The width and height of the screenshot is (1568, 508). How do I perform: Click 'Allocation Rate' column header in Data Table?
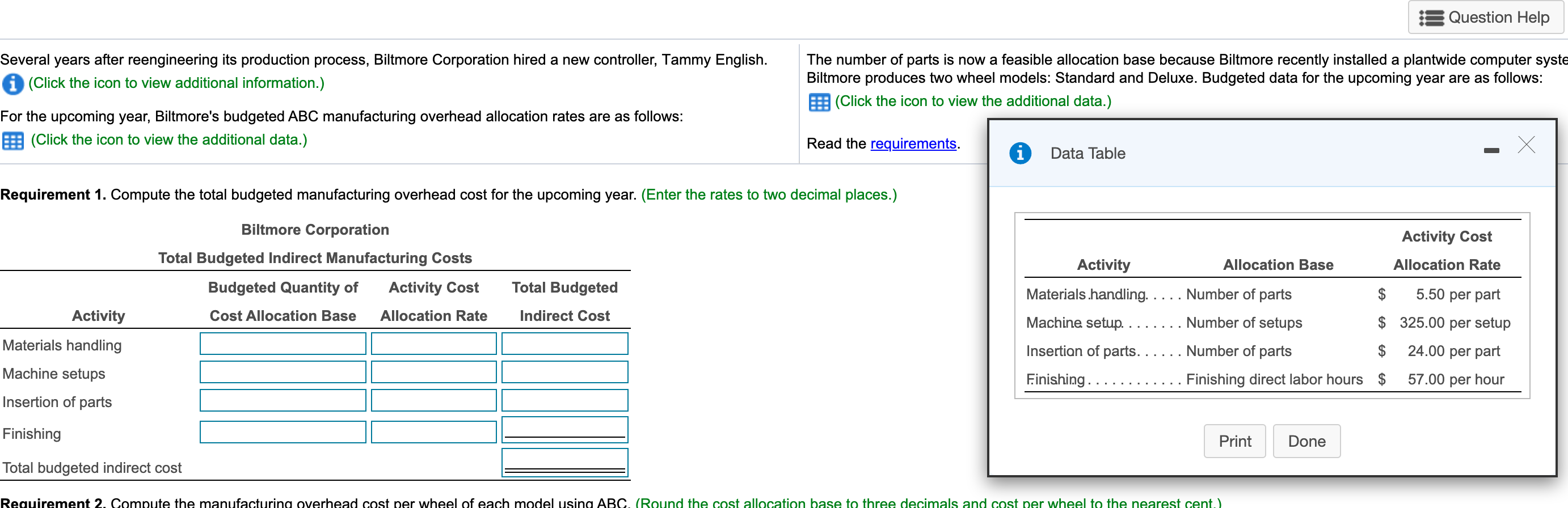click(1446, 265)
